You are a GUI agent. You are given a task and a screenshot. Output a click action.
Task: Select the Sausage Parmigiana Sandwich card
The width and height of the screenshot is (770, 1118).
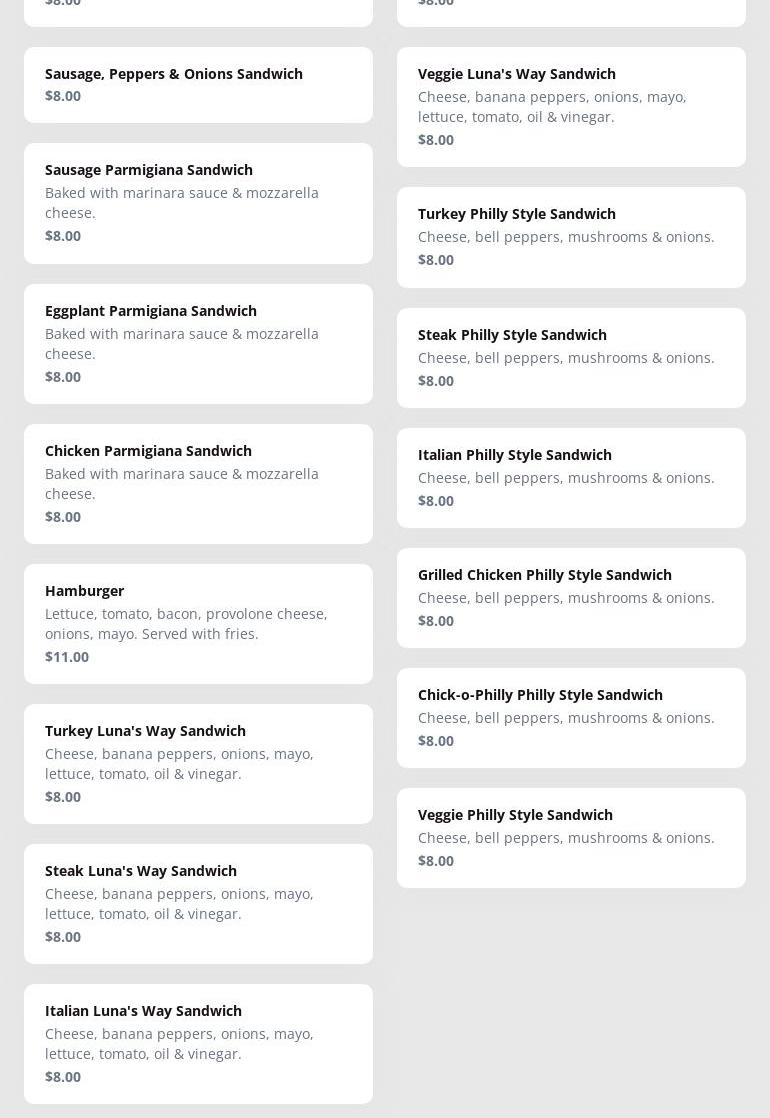click(x=198, y=203)
